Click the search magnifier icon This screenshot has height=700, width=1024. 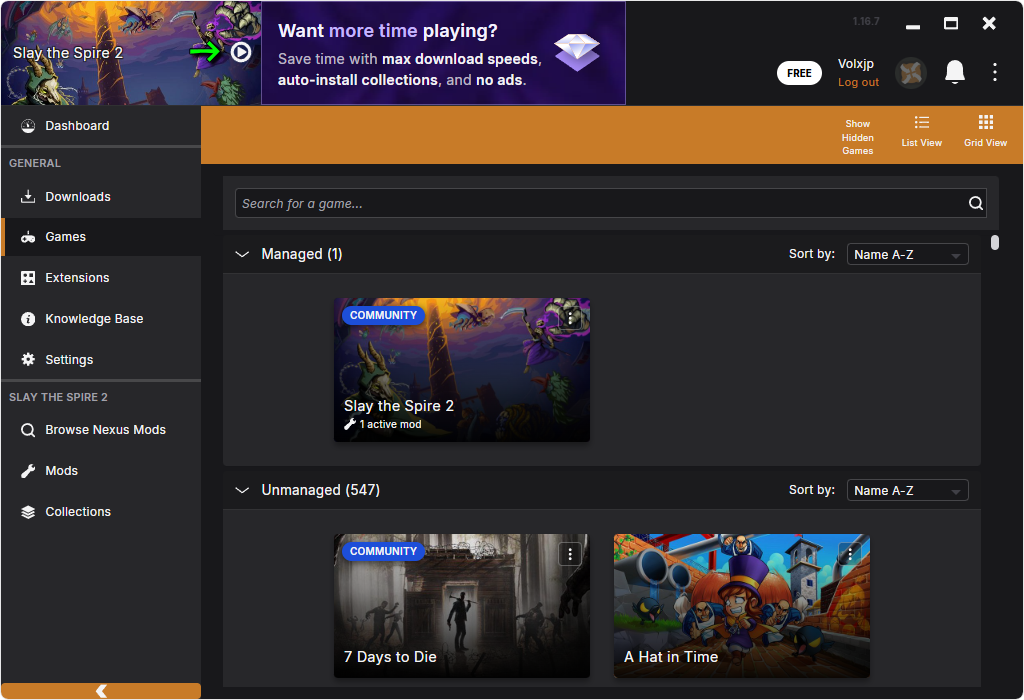coord(976,204)
